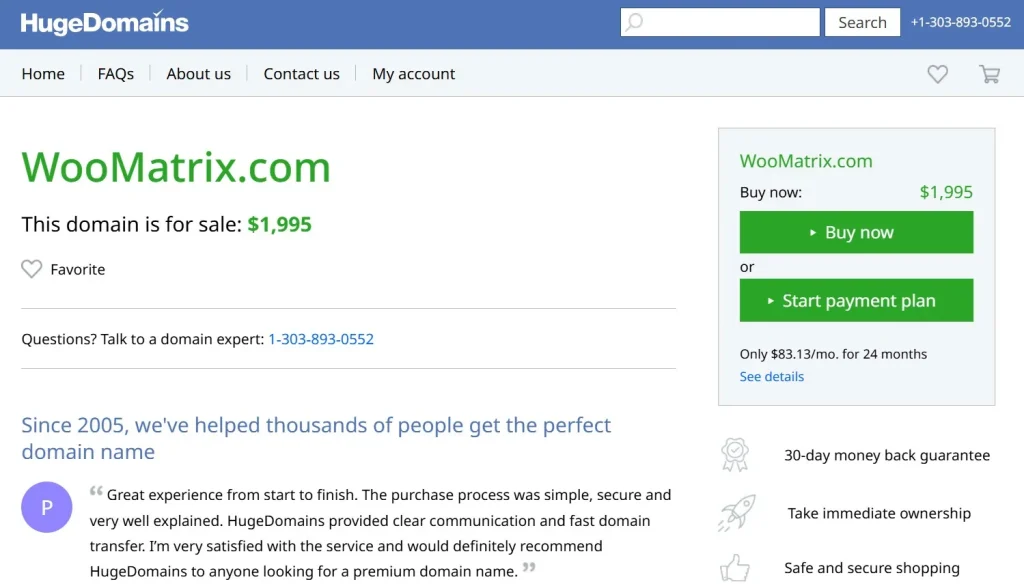
Task: Focus the header search input field
Action: (x=730, y=22)
